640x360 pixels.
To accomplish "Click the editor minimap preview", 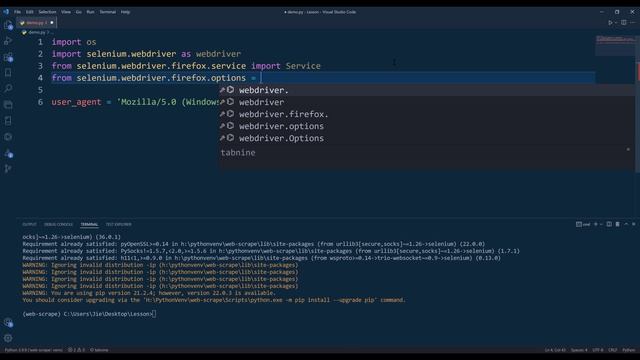I will click(x=615, y=45).
